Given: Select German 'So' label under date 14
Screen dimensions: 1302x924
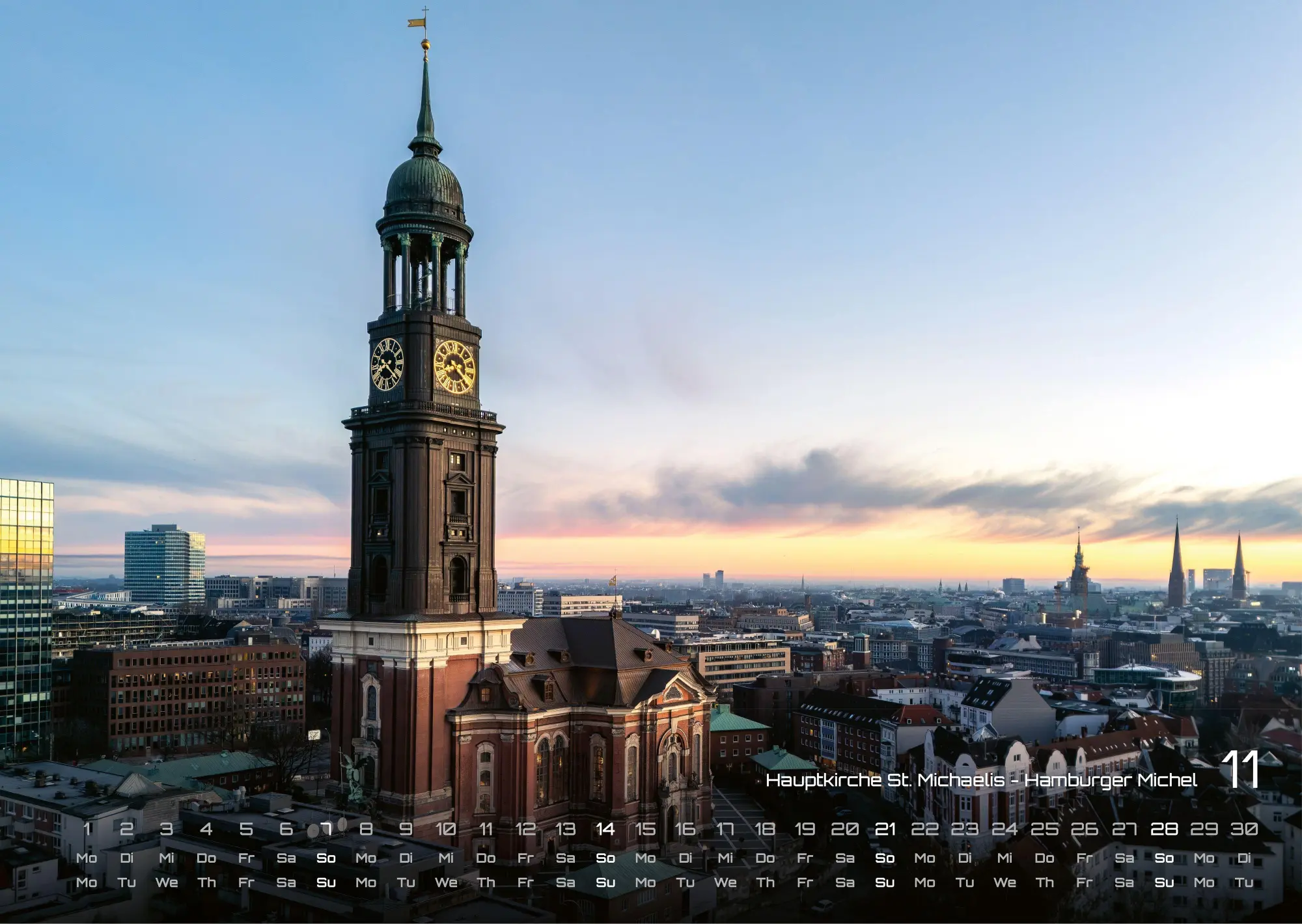Looking at the screenshot, I should 605,858.
